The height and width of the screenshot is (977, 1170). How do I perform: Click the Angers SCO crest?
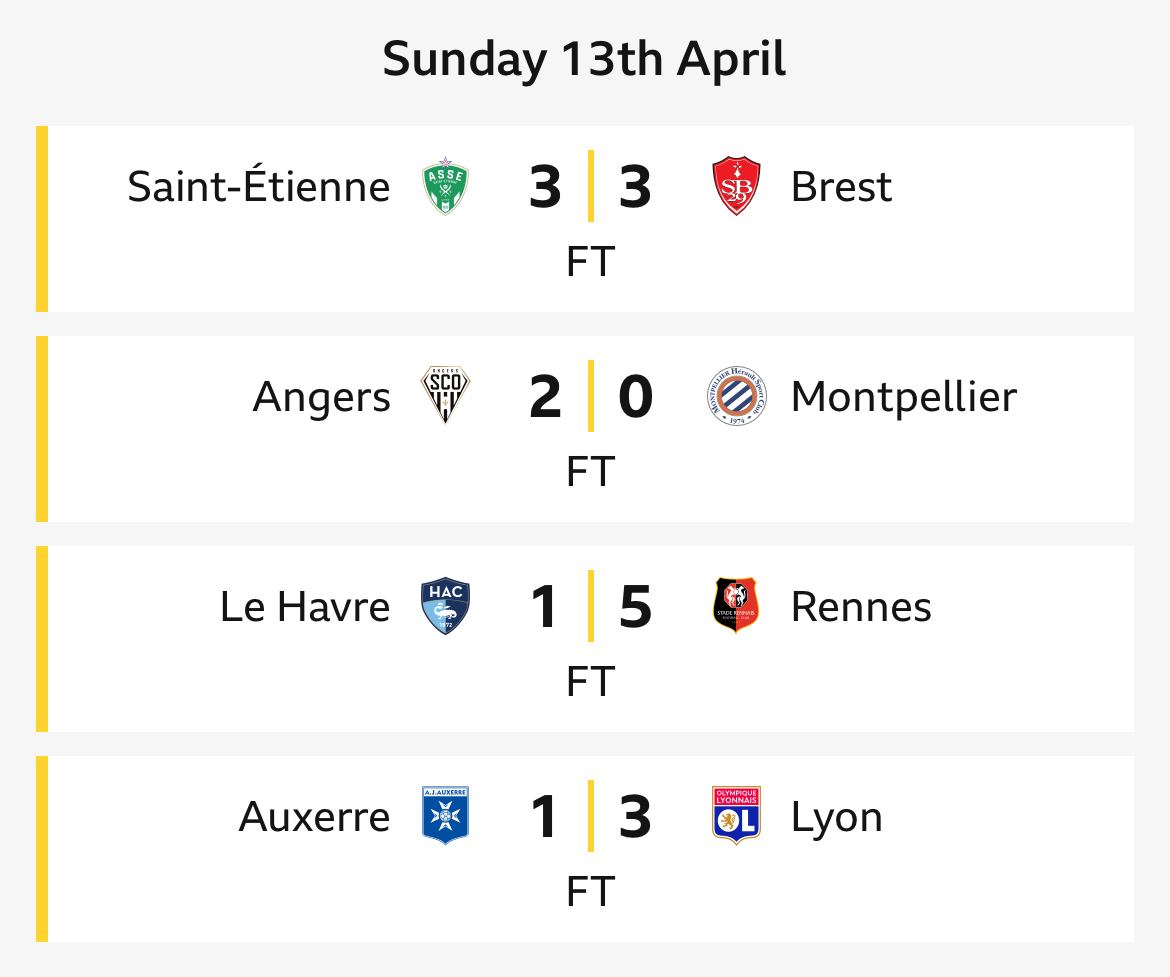(x=445, y=396)
